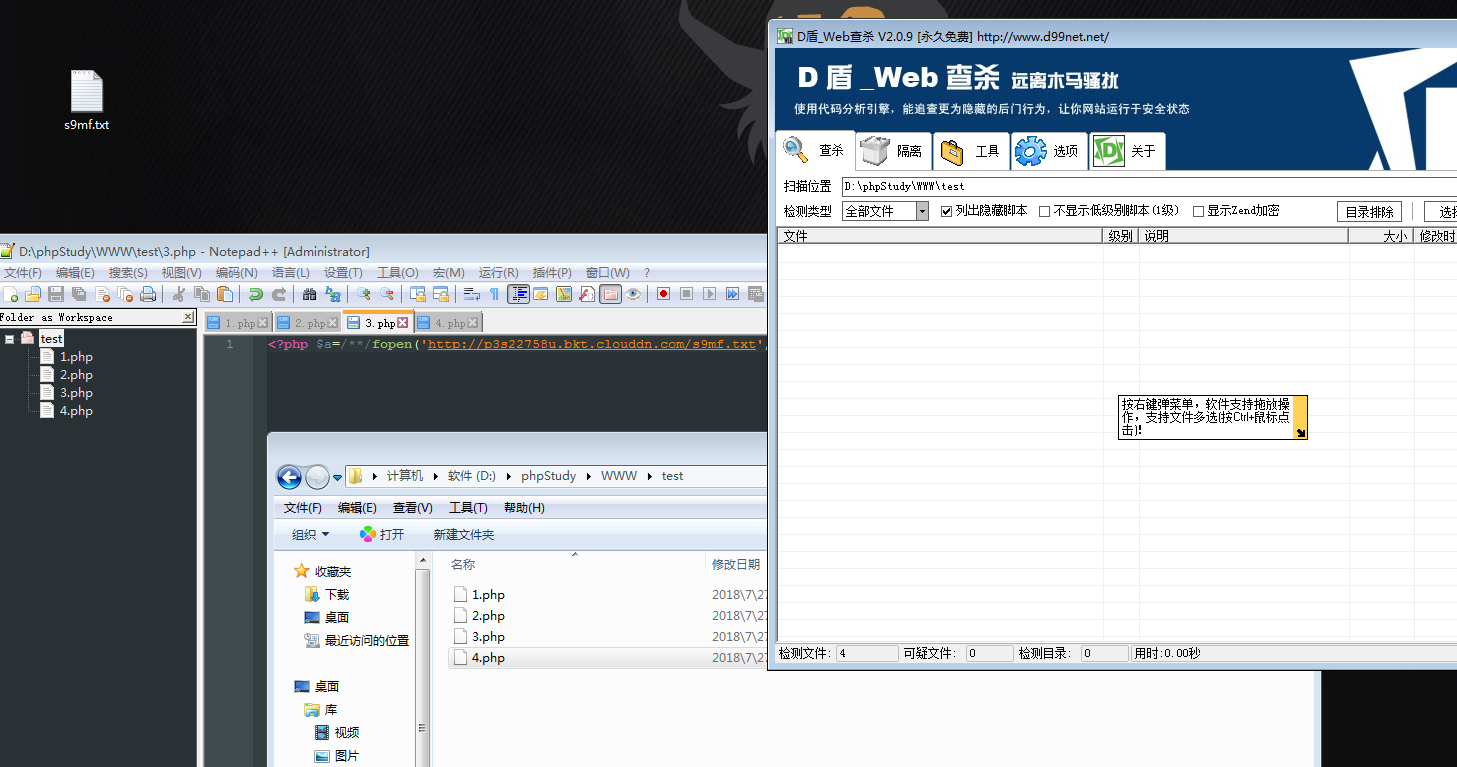Collapse the test folder in workspace tree
This screenshot has width=1457, height=767.
[9, 339]
